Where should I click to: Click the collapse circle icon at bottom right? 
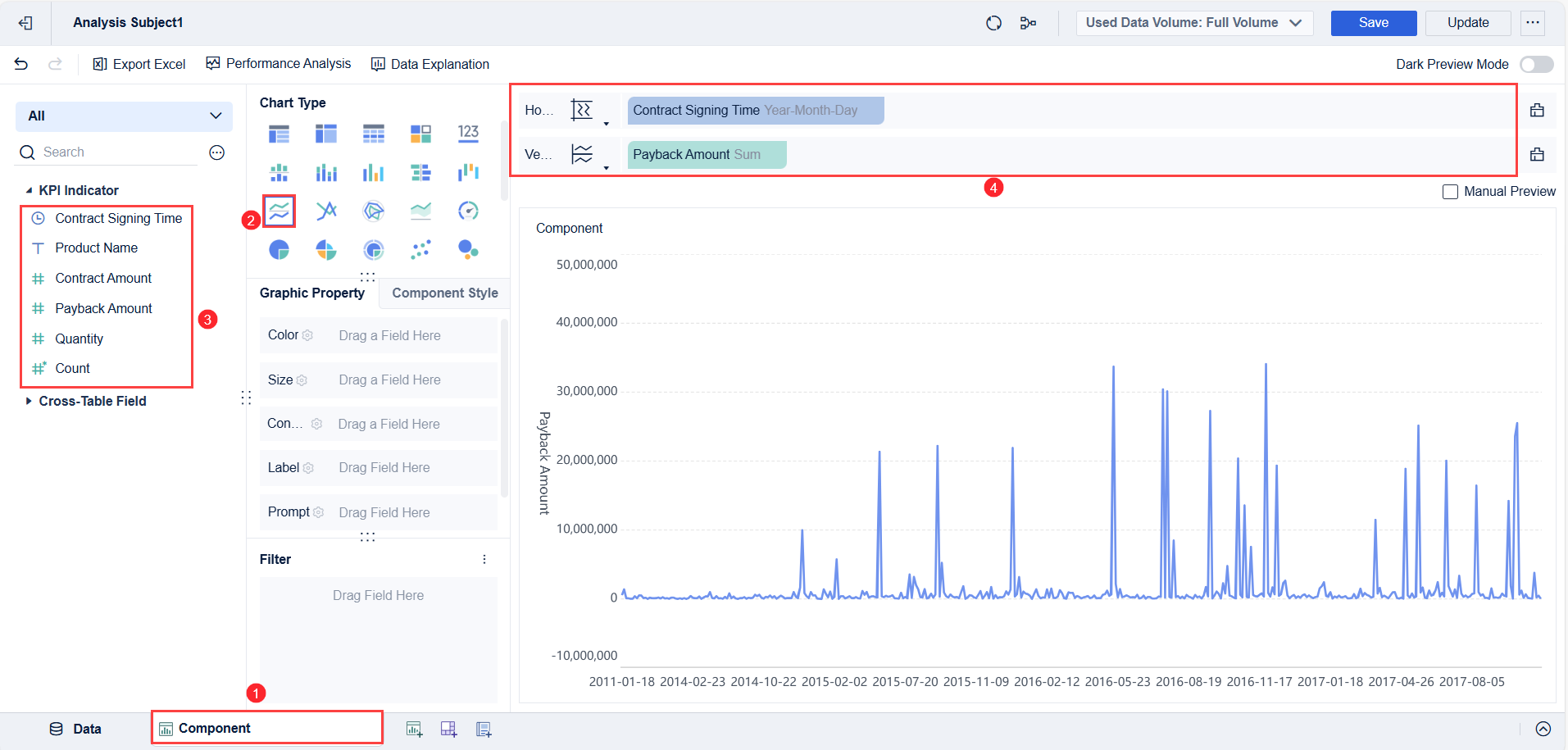pos(1543,729)
